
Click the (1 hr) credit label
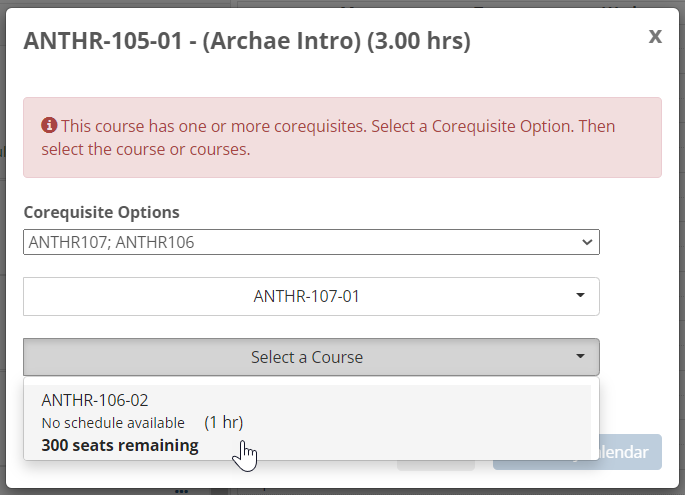[x=224, y=423]
